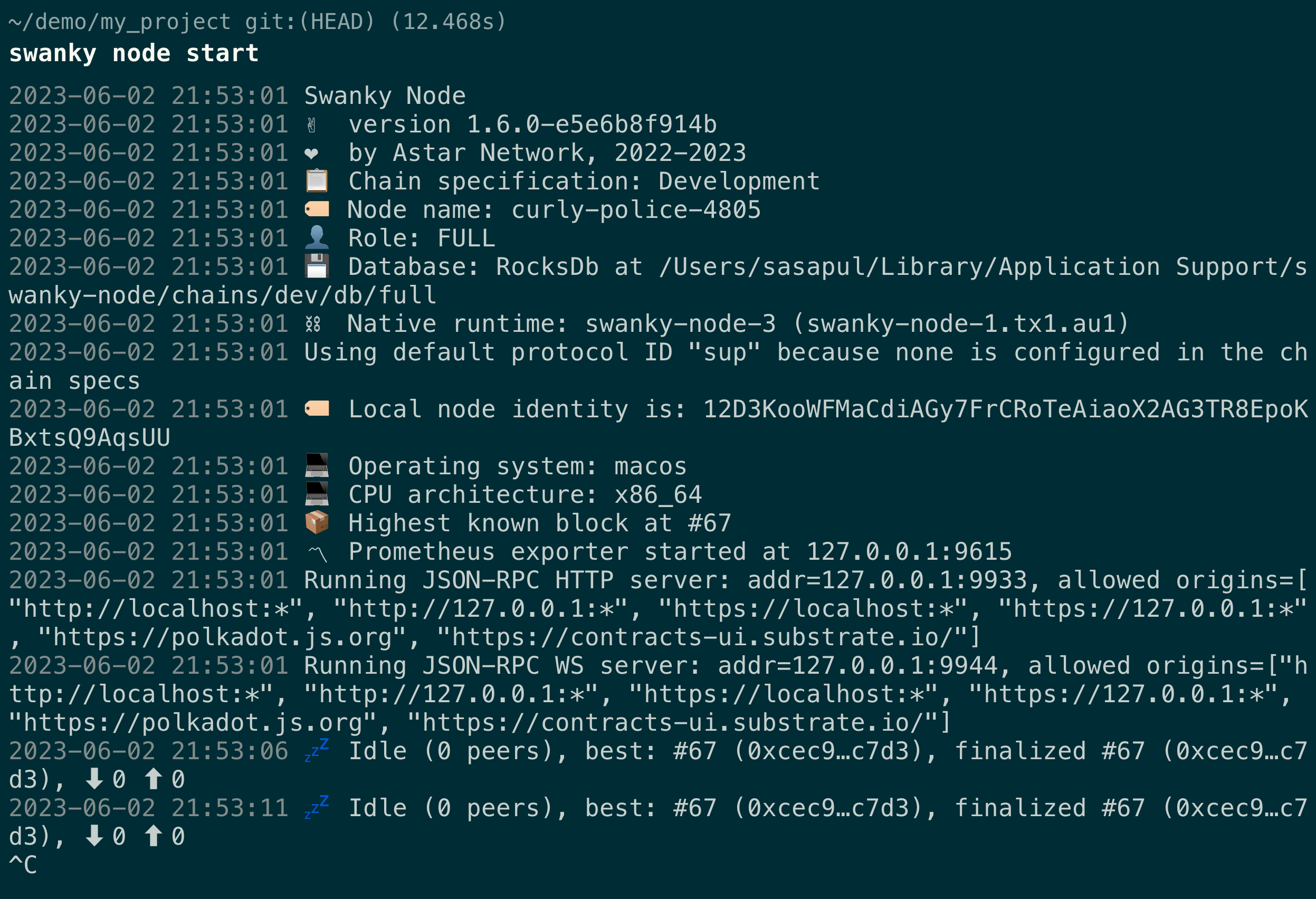Image resolution: width=1316 pixels, height=899 pixels.
Task: Click the zzz sleep icon on 21:53:11 Idle line
Action: tap(317, 807)
